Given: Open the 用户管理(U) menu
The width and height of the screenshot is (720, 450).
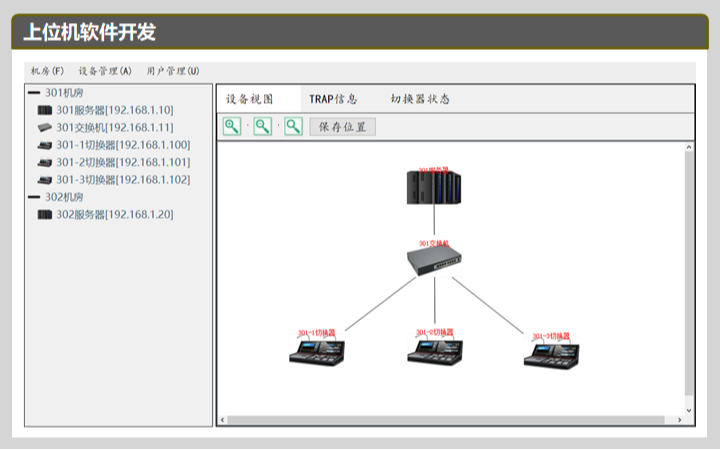Looking at the screenshot, I should (173, 71).
